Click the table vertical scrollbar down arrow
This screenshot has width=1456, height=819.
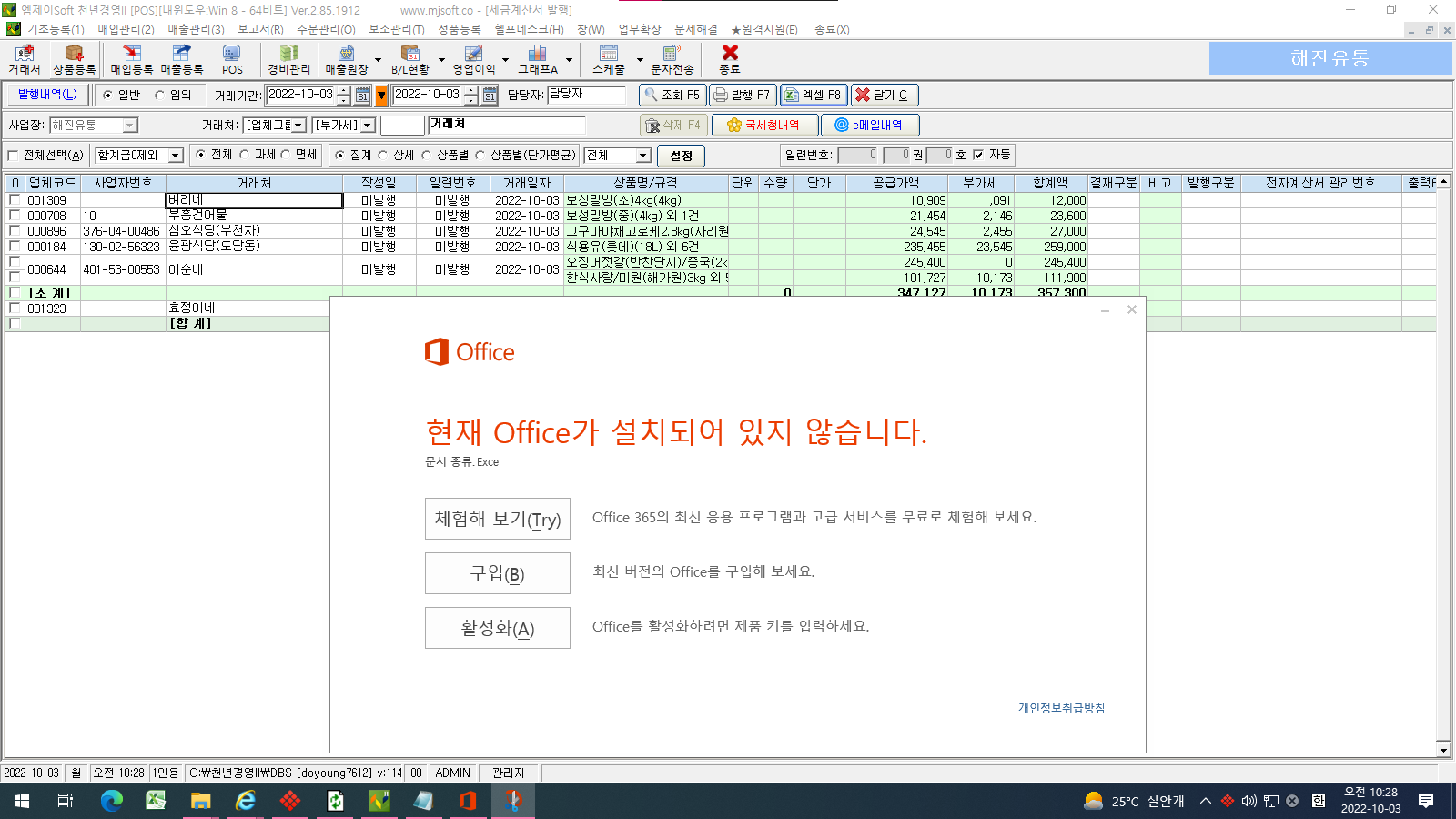point(1443,750)
